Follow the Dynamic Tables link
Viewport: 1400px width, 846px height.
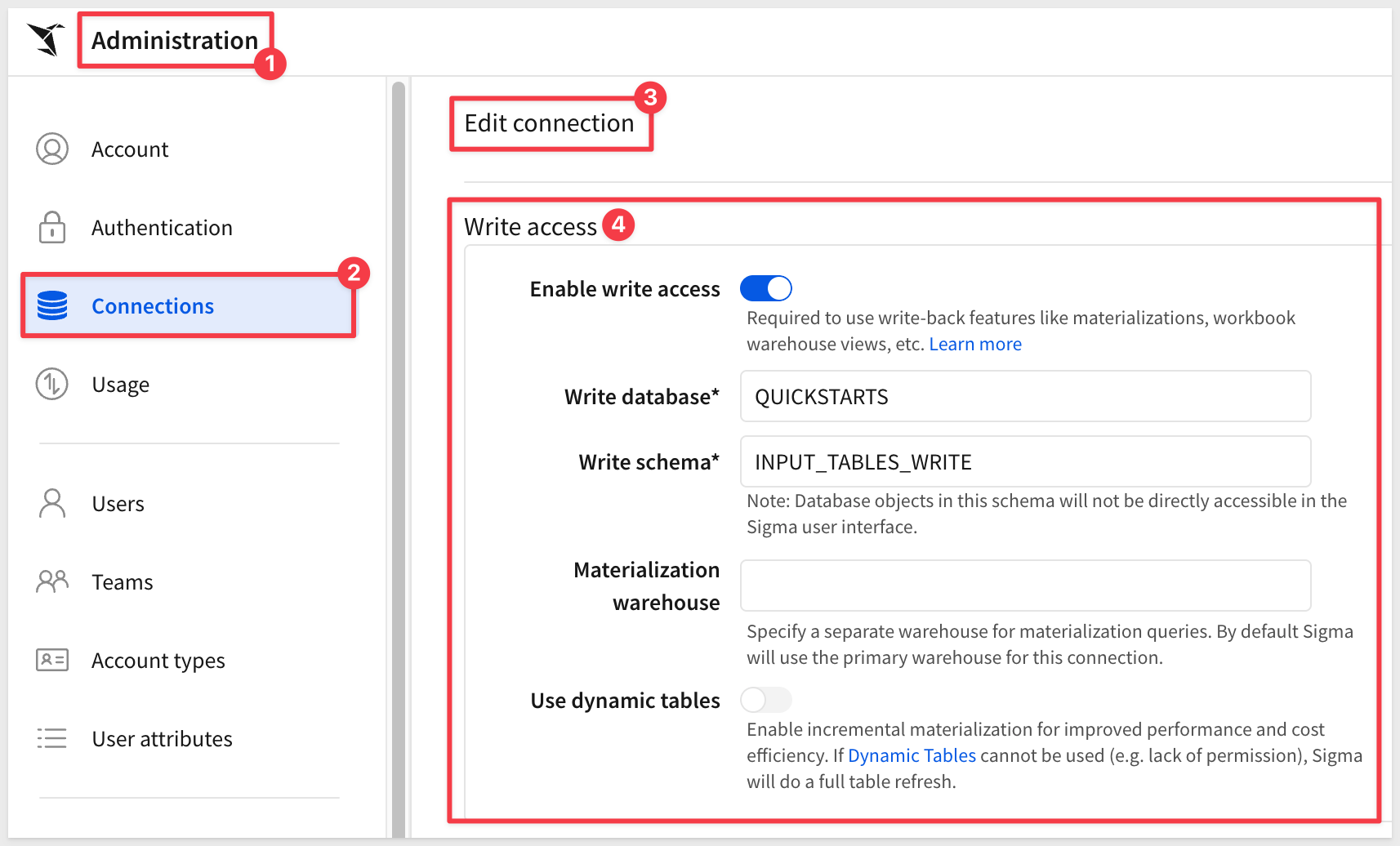[x=912, y=755]
